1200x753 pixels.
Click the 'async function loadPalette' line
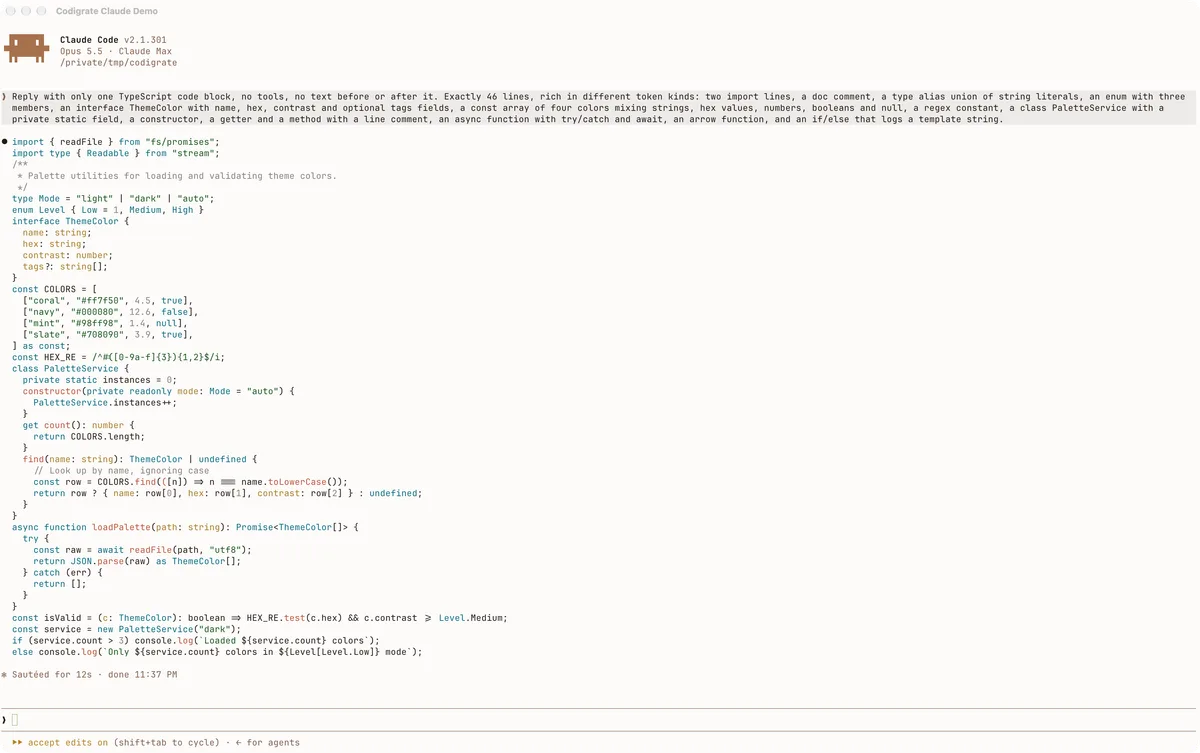click(185, 527)
